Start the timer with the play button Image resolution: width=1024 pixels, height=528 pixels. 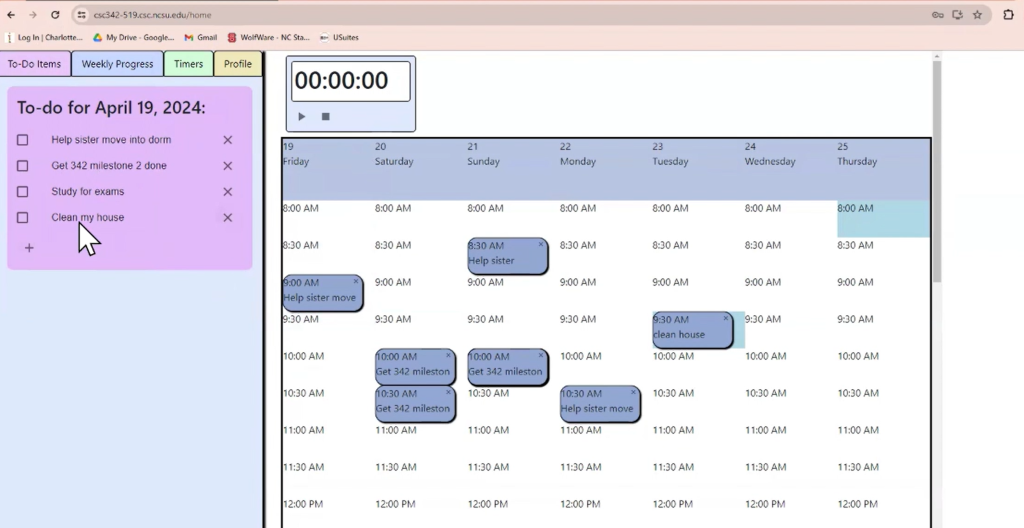302,116
